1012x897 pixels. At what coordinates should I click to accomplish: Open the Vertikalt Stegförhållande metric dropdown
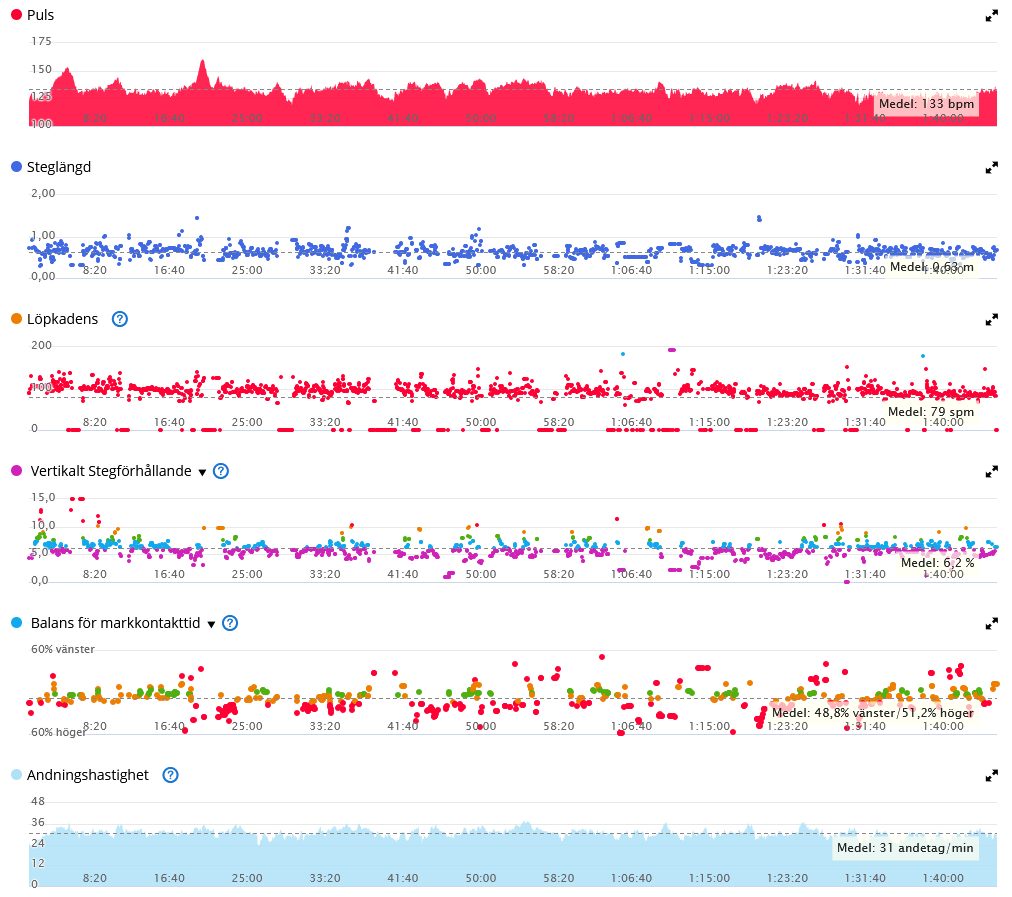[x=202, y=472]
